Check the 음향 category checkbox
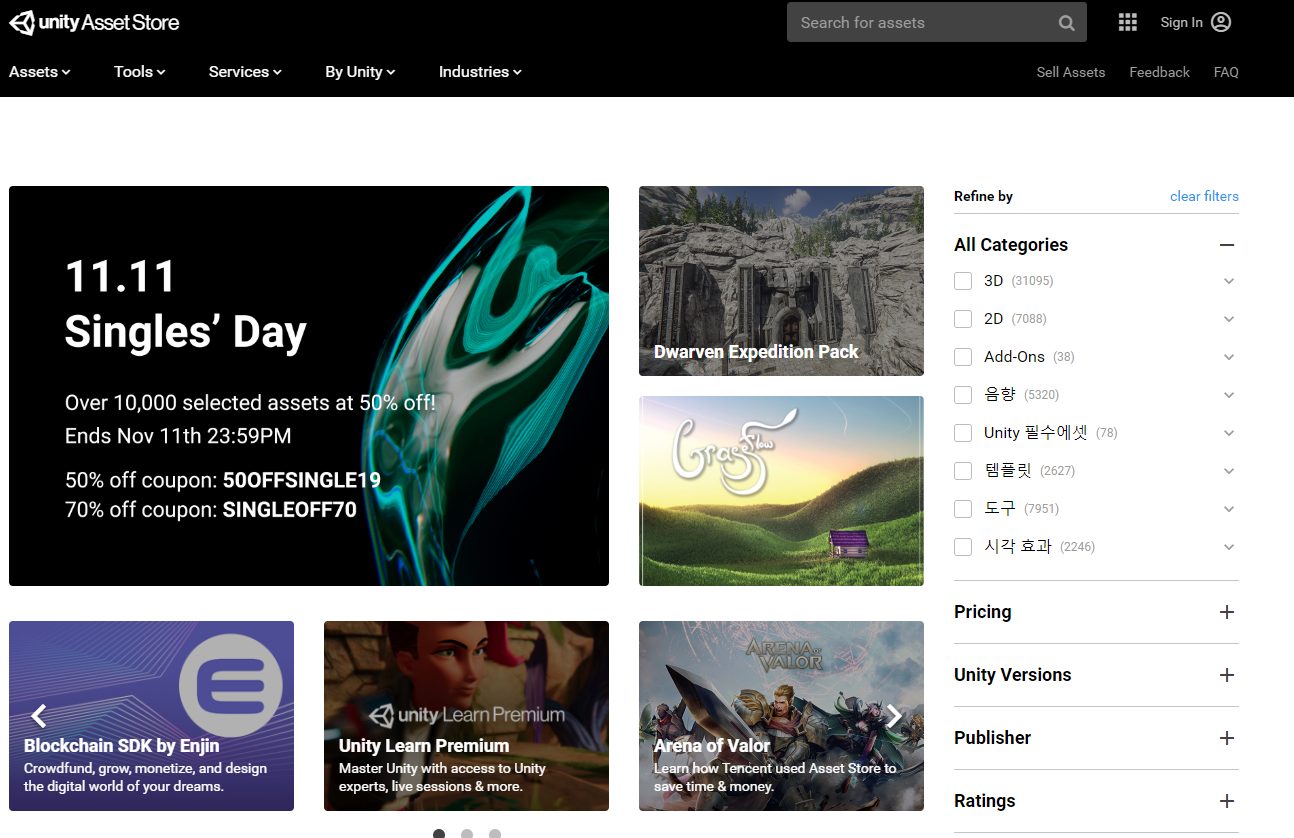The height and width of the screenshot is (838, 1294). click(963, 395)
